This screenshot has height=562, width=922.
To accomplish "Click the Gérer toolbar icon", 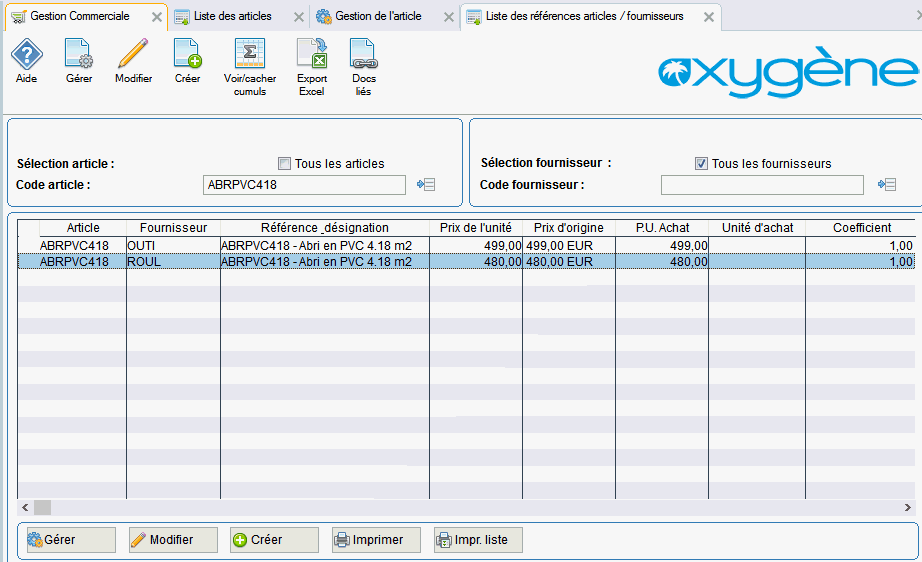I will click(79, 55).
